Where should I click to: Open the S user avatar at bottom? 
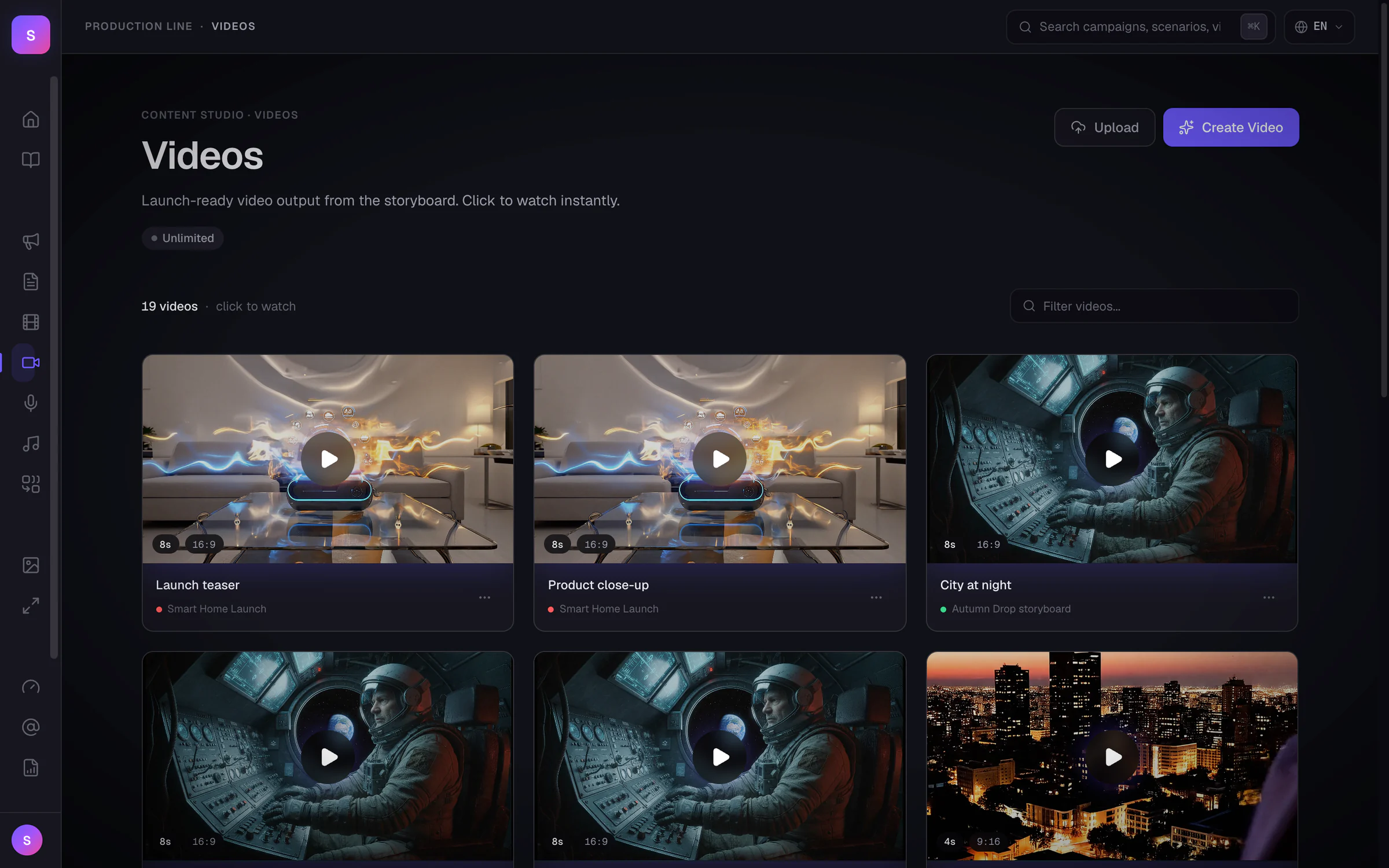27,840
